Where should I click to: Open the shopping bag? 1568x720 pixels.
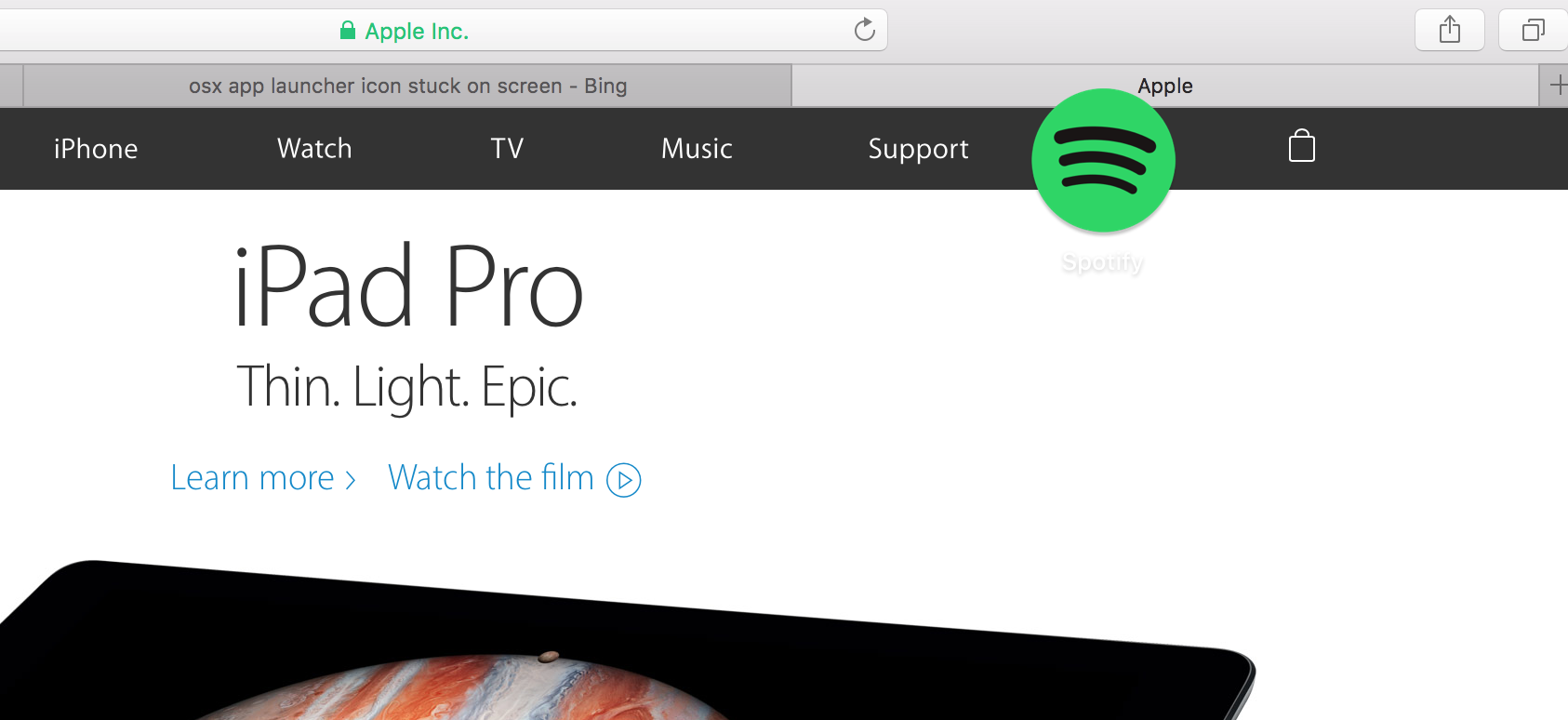click(x=1302, y=146)
